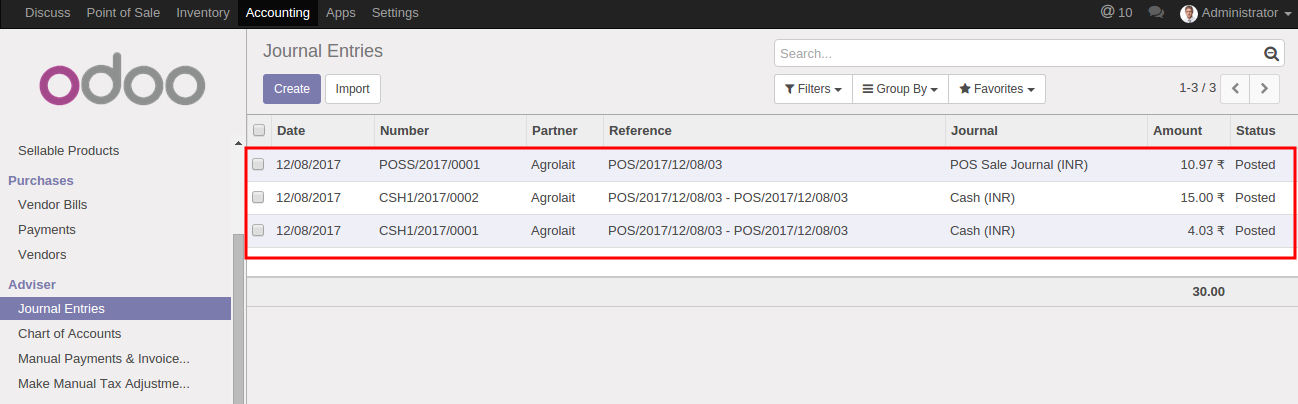The width and height of the screenshot is (1298, 404).
Task: Switch to Point of Sale menu
Action: click(x=124, y=13)
